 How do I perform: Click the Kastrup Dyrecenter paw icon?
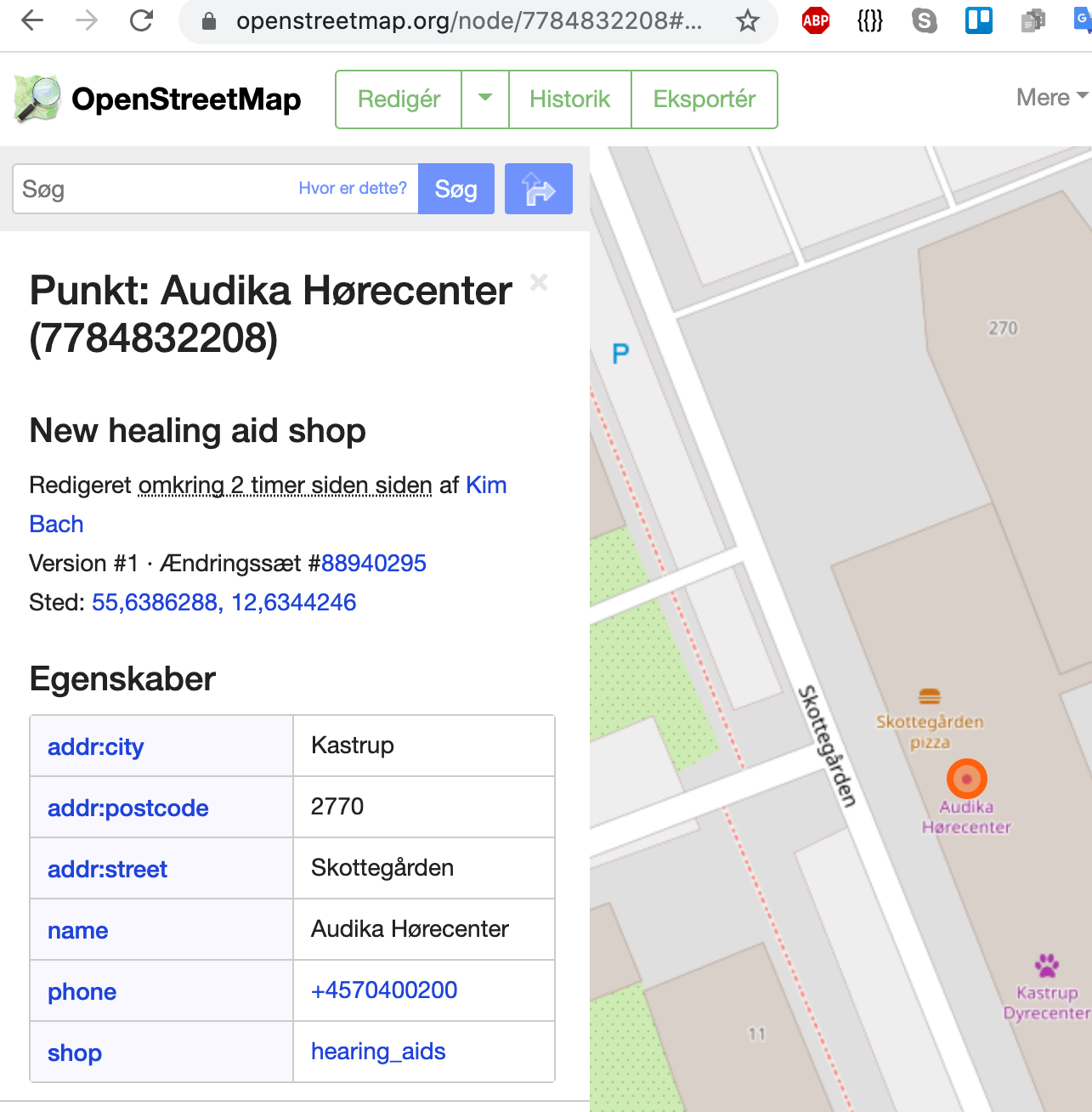(1047, 965)
